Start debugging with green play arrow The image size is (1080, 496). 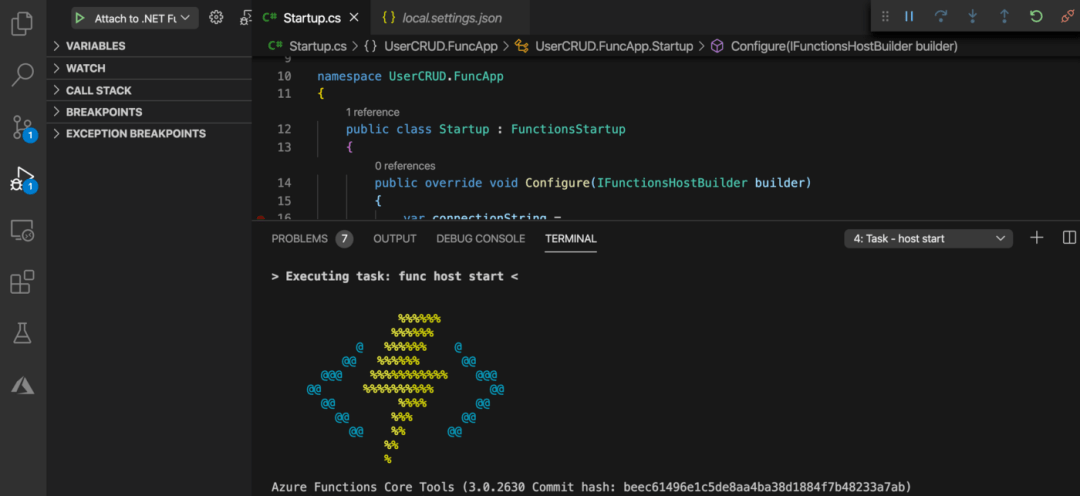(81, 18)
